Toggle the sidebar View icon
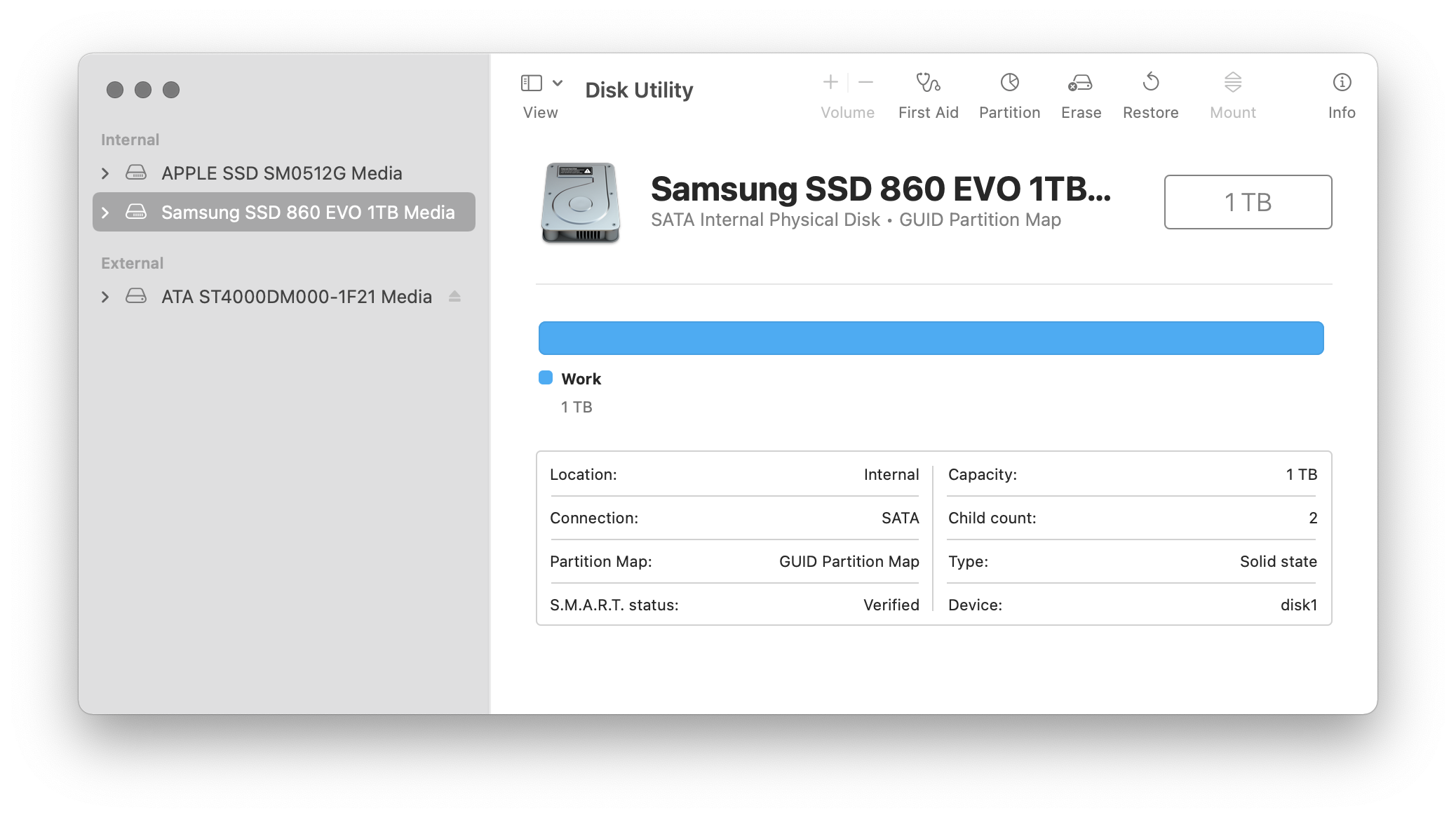Screen dimensions: 1456x818 click(532, 83)
